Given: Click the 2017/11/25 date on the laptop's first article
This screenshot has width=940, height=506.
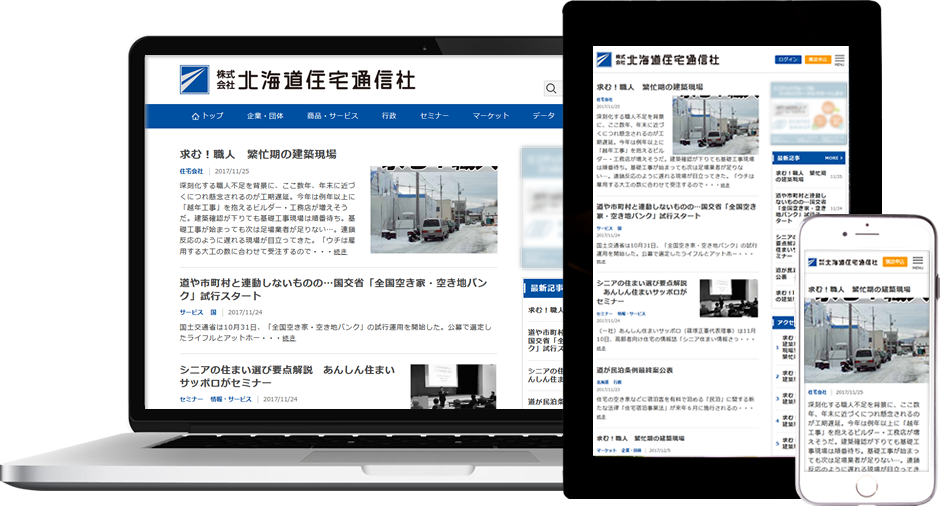Looking at the screenshot, I should (x=231, y=171).
